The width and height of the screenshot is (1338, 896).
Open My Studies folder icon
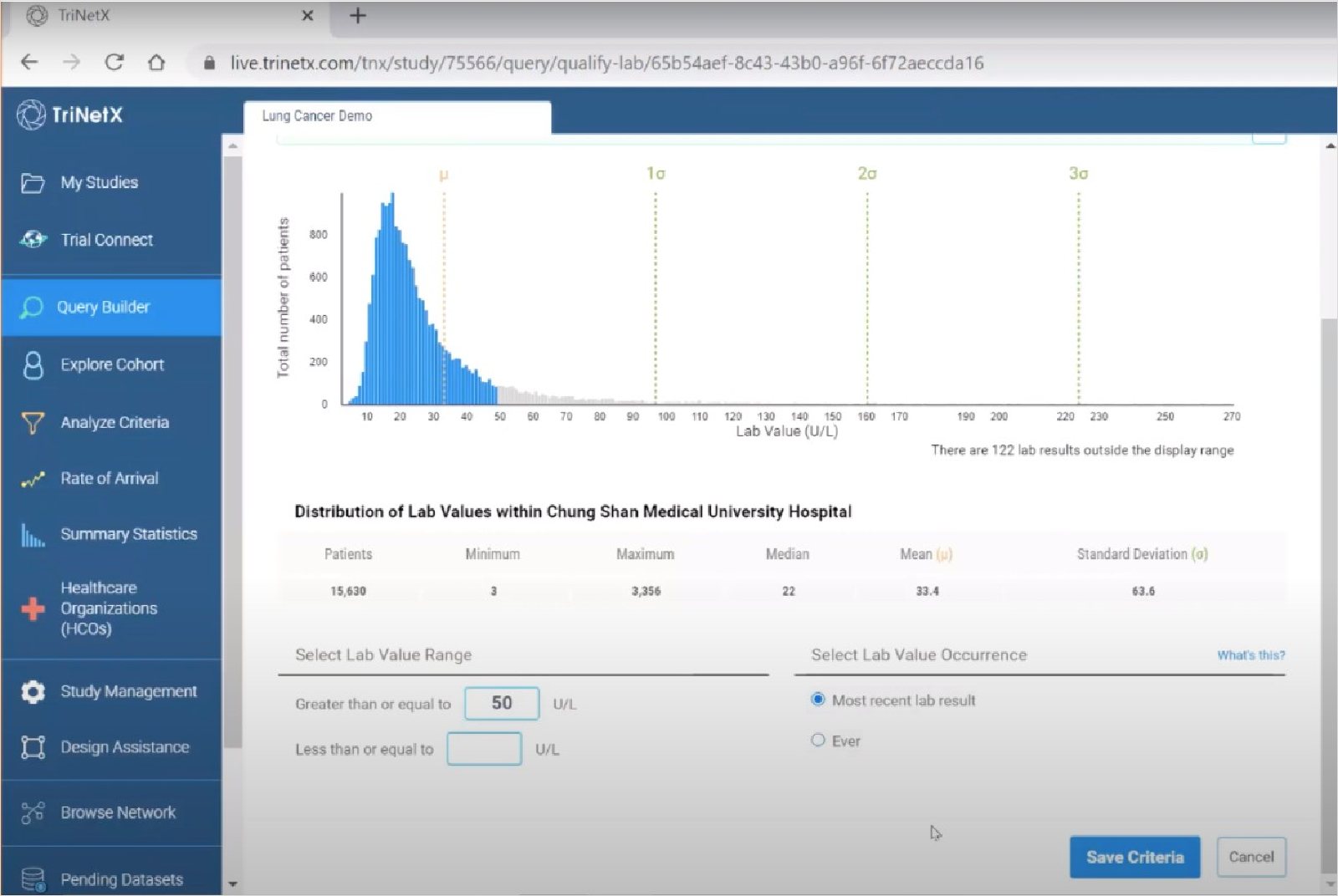click(33, 183)
